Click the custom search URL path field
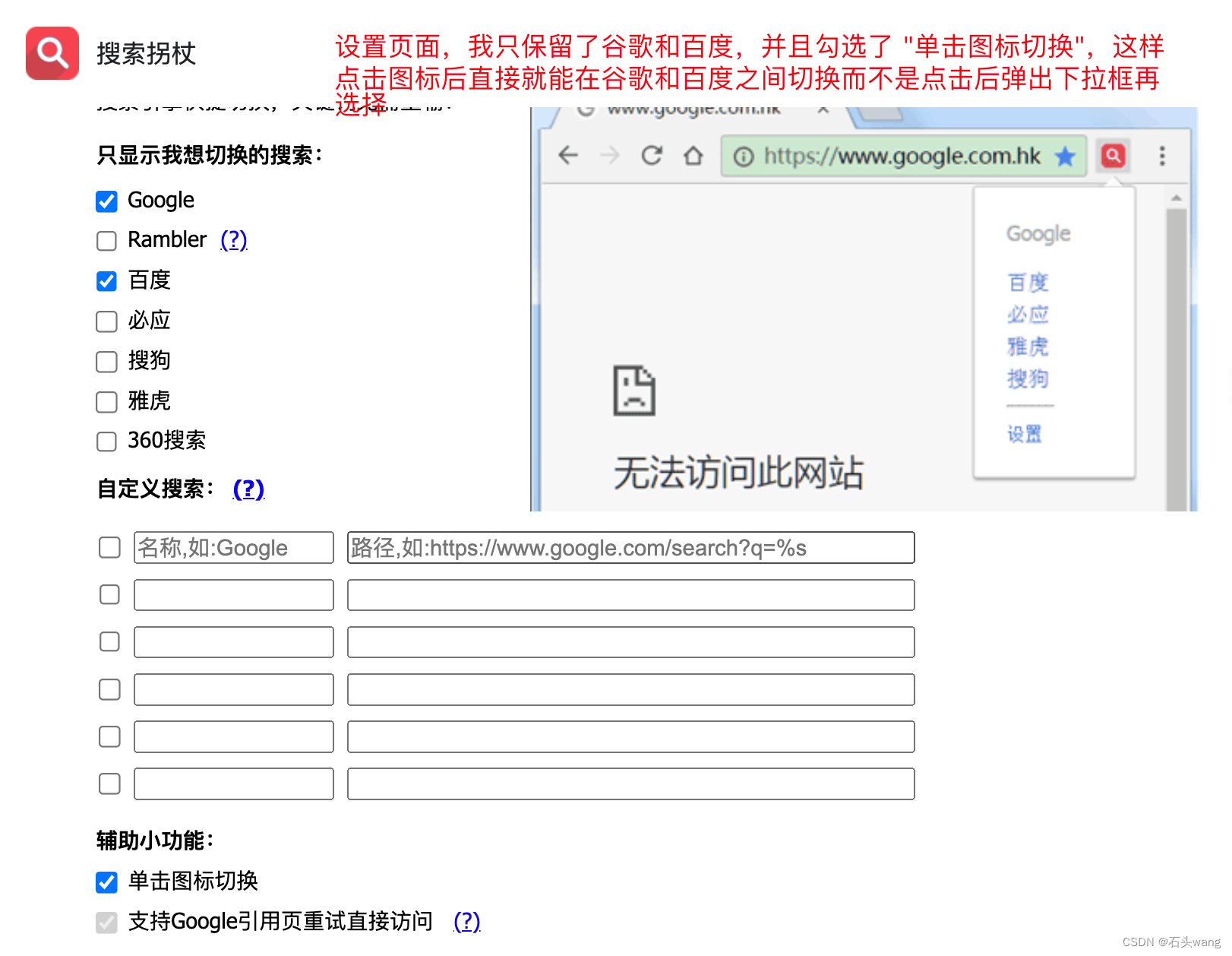This screenshot has height=956, width=1232. (631, 547)
